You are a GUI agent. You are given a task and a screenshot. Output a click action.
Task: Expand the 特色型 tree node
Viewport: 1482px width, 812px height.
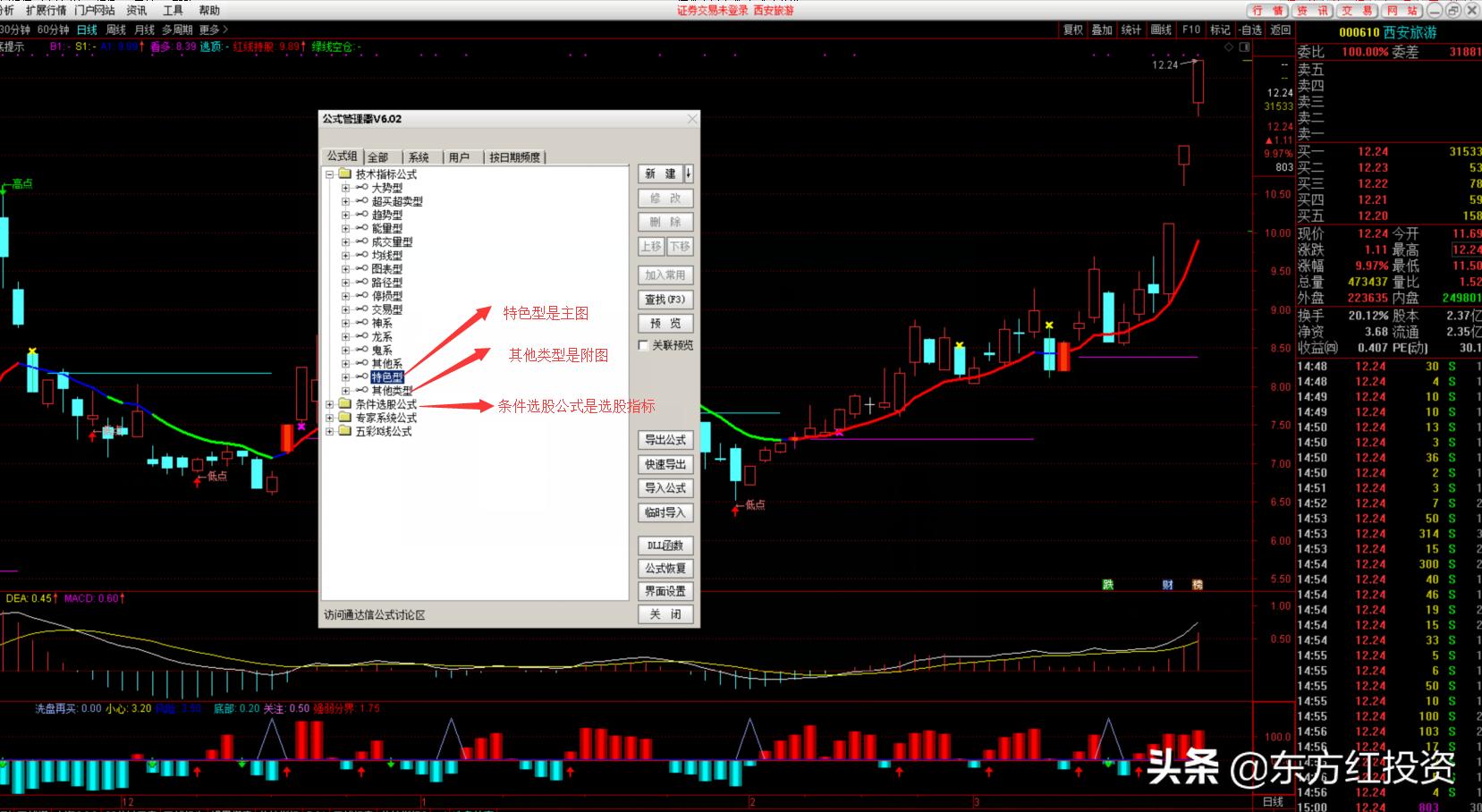[x=345, y=376]
